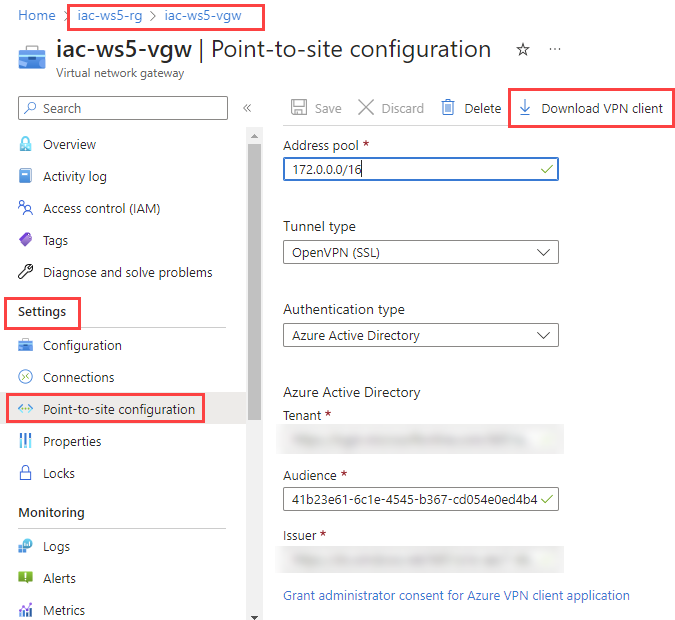This screenshot has width=675, height=620.
Task: Collapse sidebar with double chevron
Action: click(x=247, y=108)
